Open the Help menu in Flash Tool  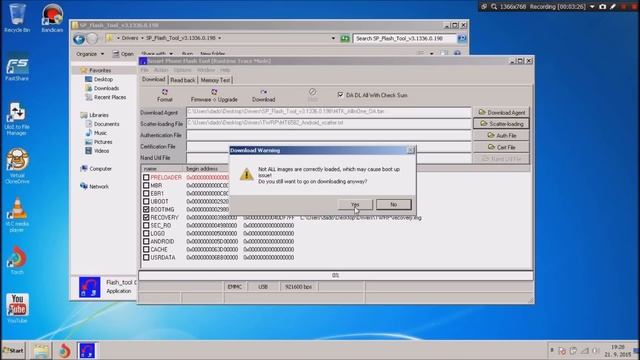click(225, 70)
